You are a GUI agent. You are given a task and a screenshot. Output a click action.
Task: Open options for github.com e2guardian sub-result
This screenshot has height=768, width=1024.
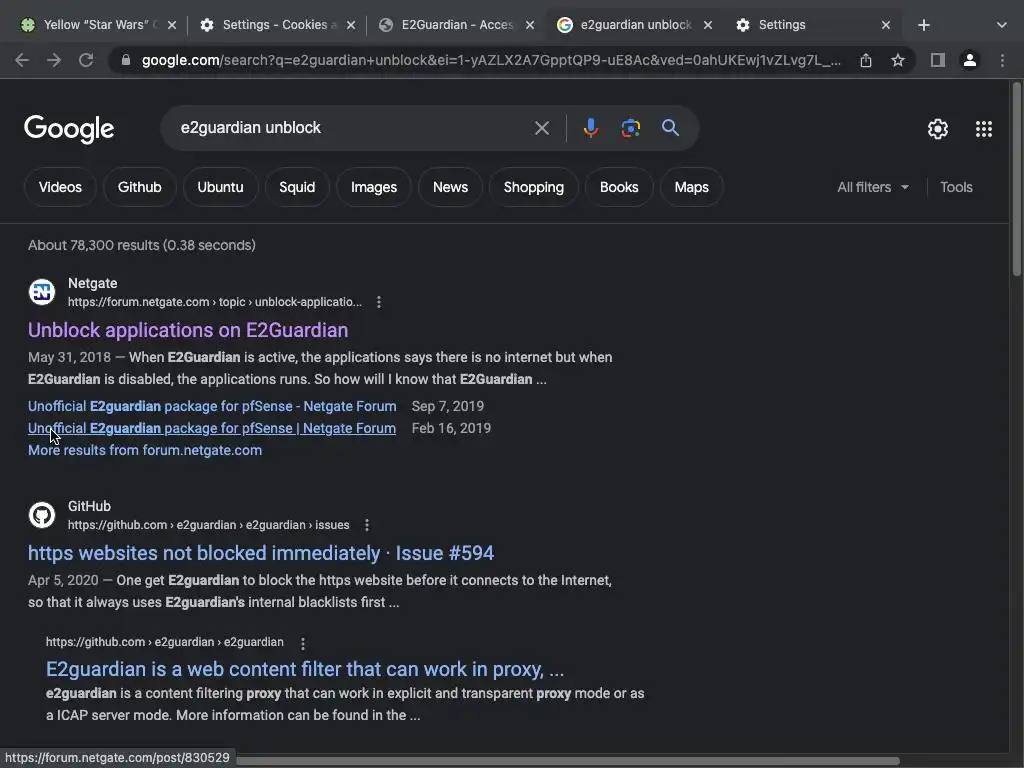[x=303, y=644]
